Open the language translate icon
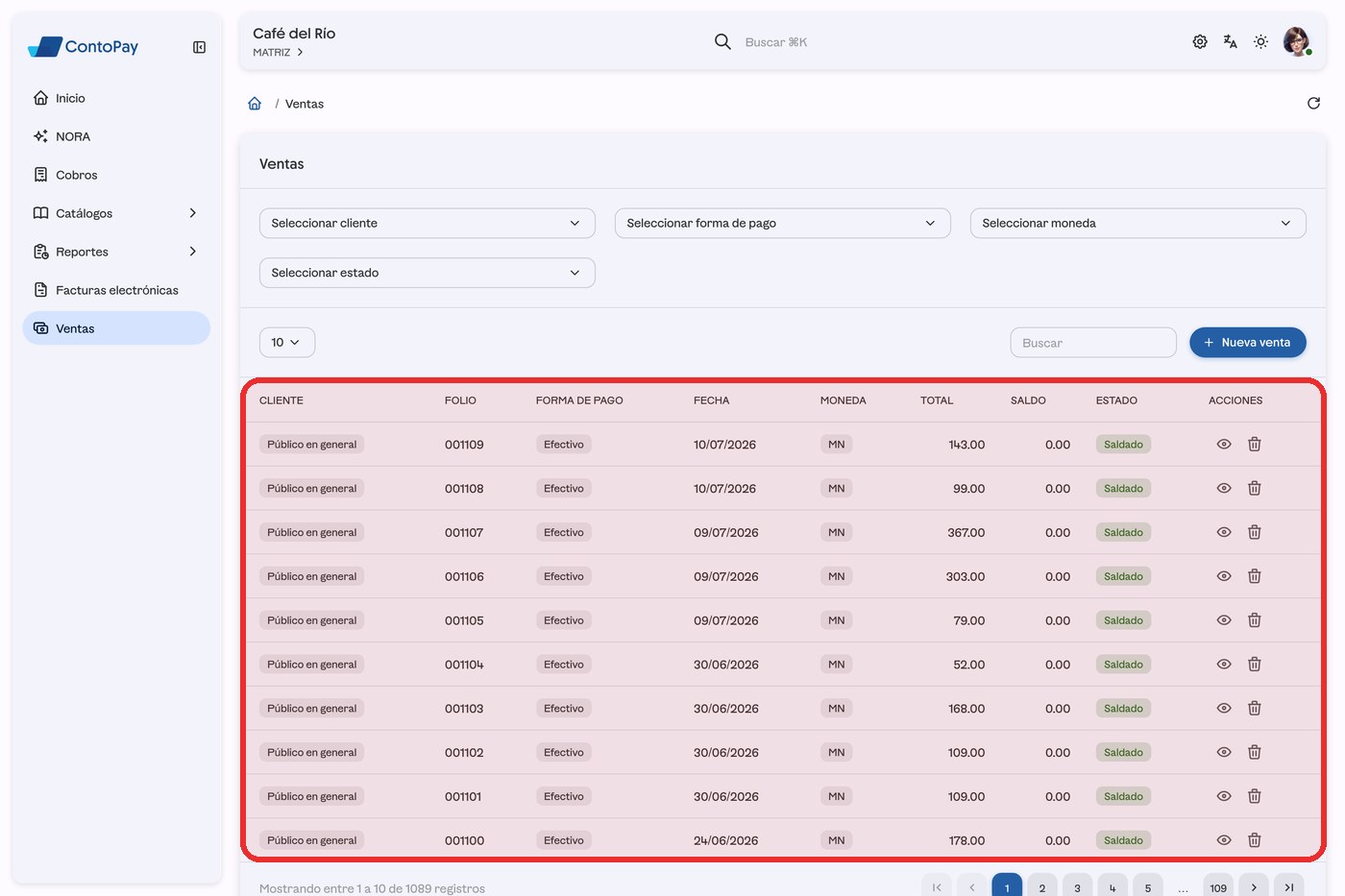 pos(1230,41)
